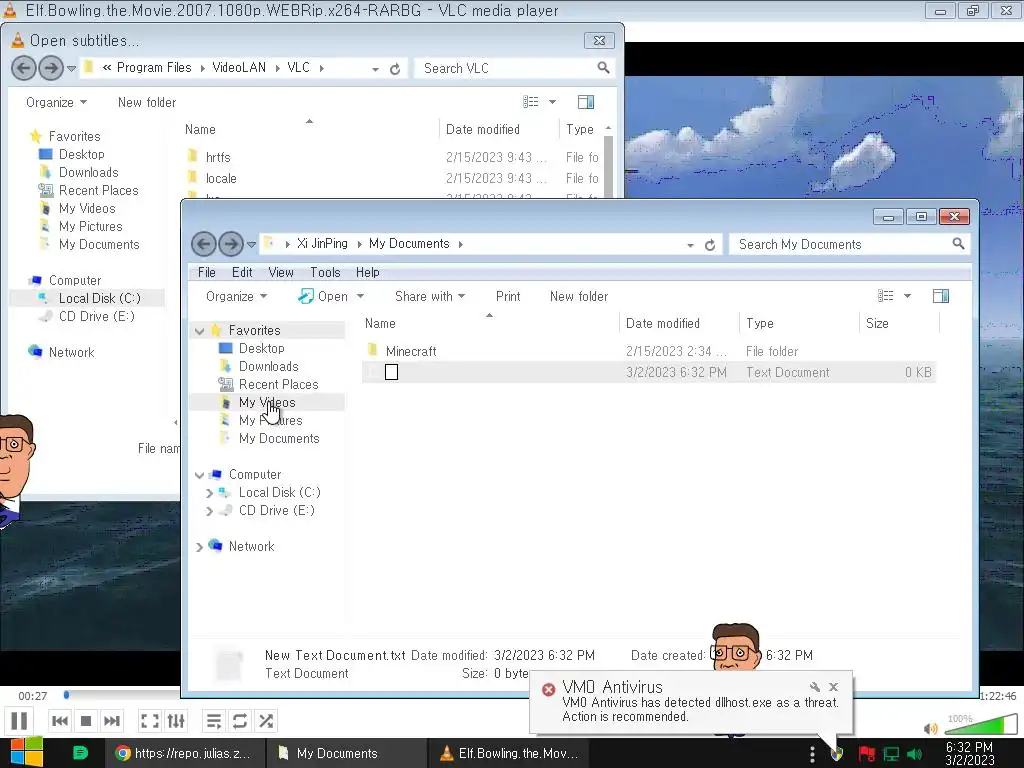
Task: Select Local Disk (C:) in Open subtitles sidebar
Action: 99,298
